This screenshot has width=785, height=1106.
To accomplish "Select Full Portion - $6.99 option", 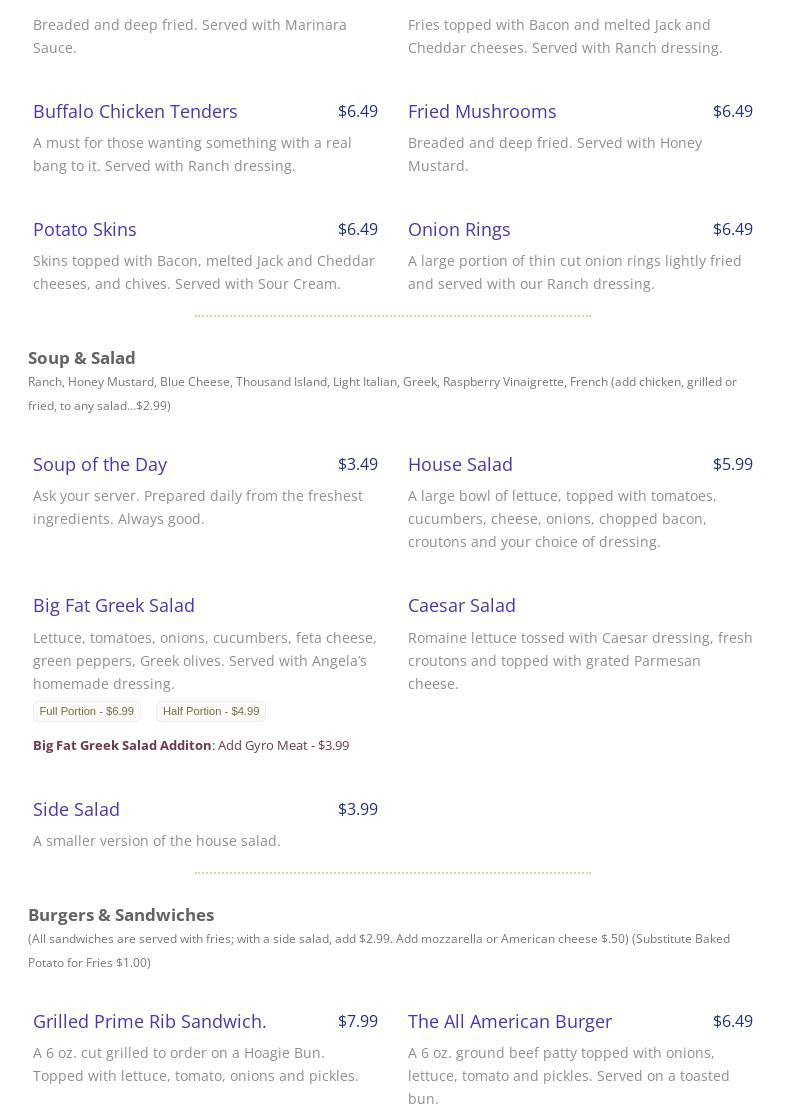I will (86, 711).
